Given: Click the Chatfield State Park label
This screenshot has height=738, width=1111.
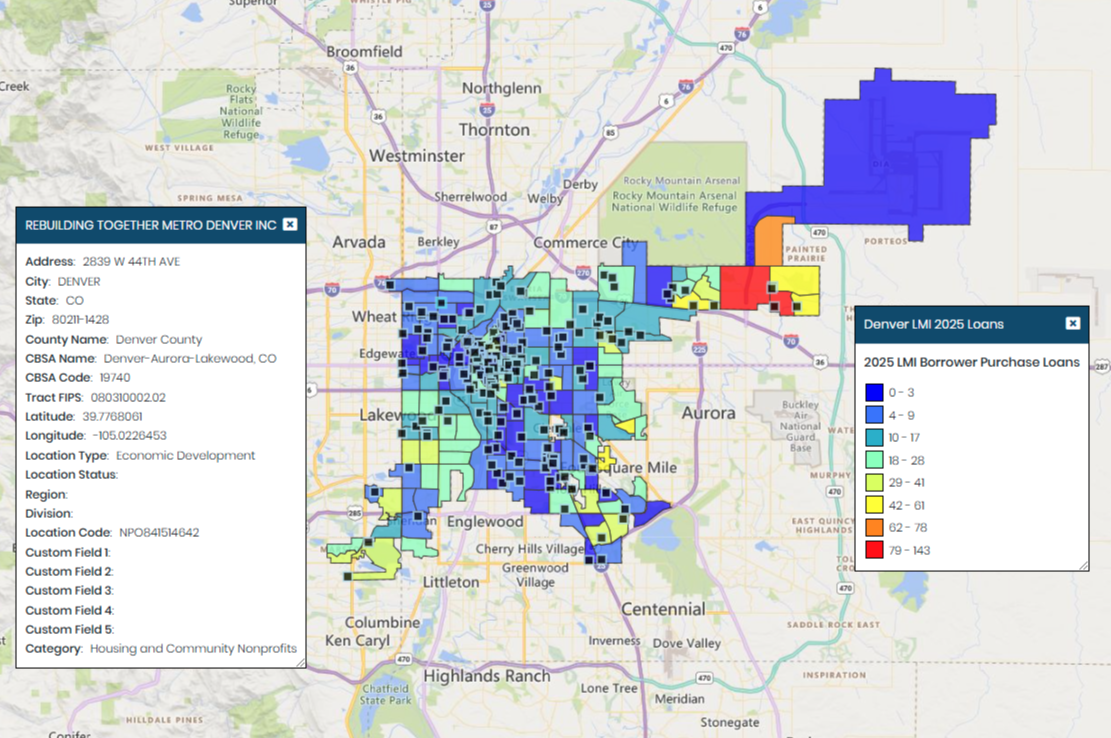Looking at the screenshot, I should (x=385, y=694).
